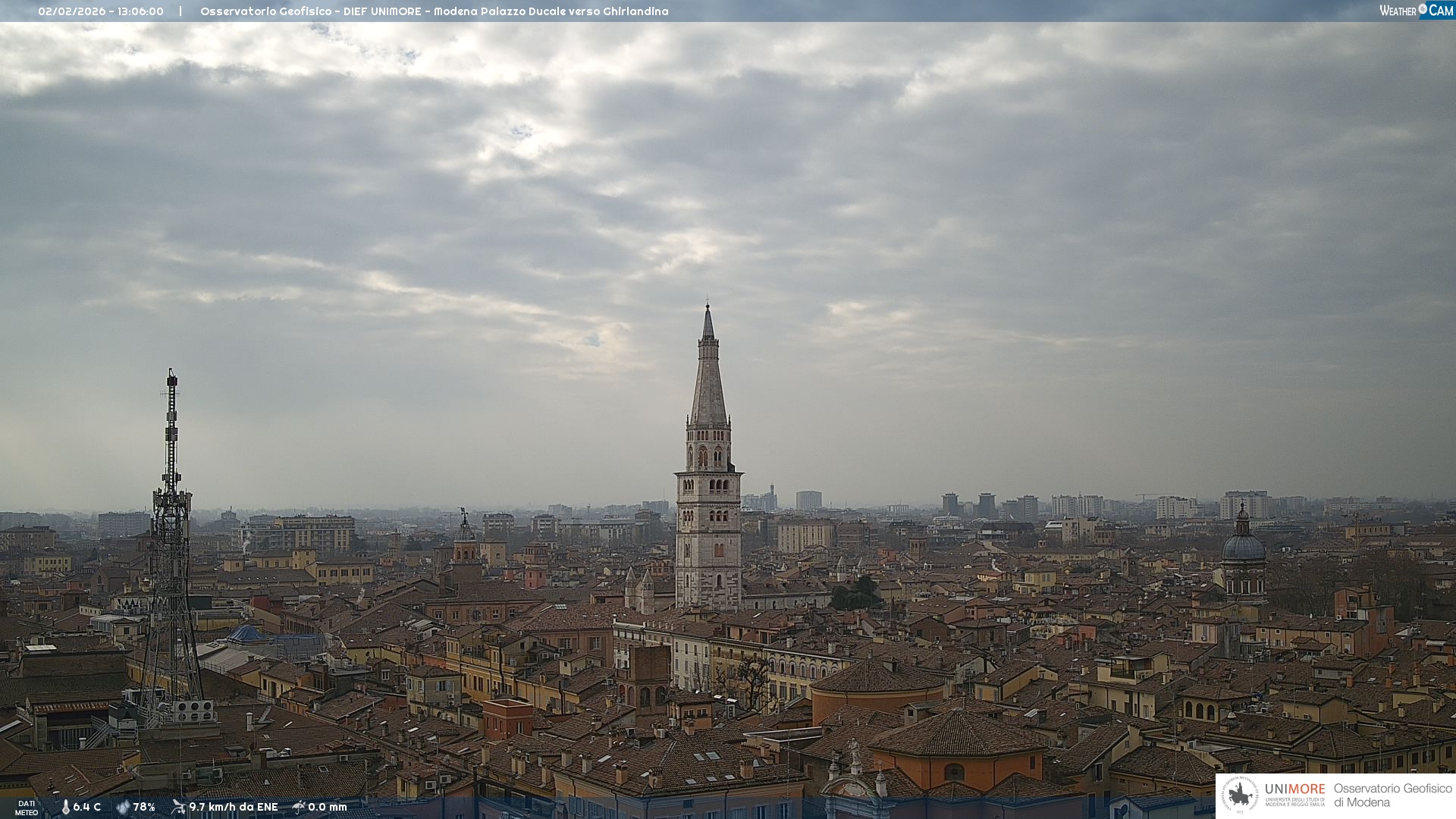
Task: Click the 02/02/2026 13:06:00 timestamp
Action: click(101, 11)
